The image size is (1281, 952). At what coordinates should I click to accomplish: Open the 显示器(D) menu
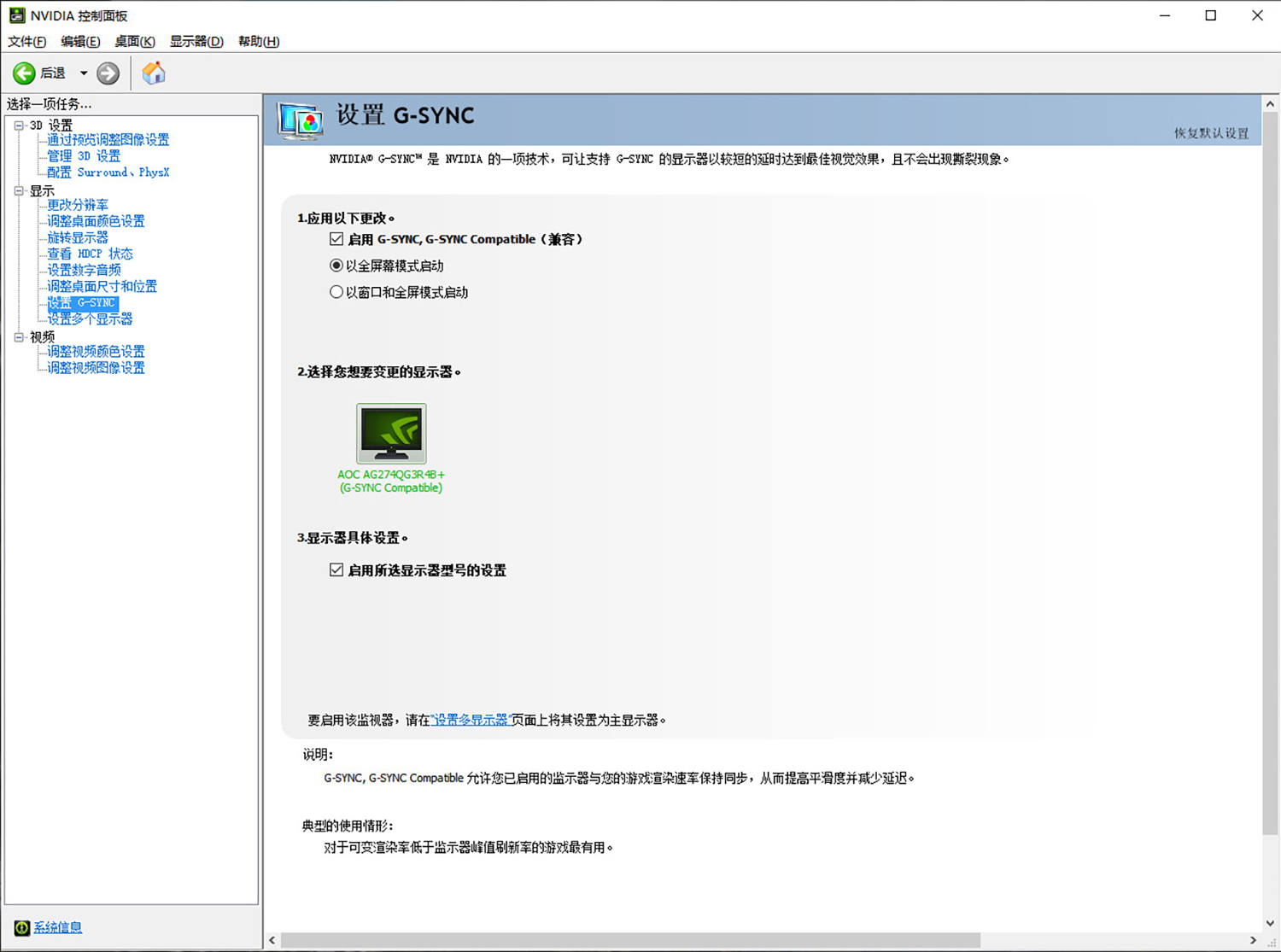tap(196, 41)
